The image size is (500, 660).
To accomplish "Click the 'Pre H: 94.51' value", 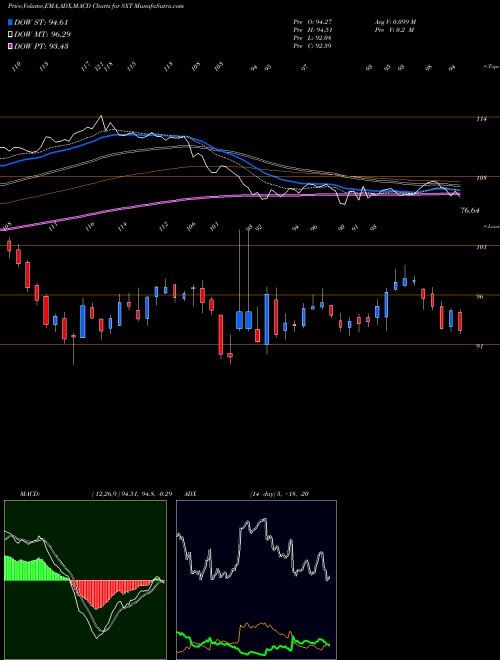I will pyautogui.click(x=313, y=30).
